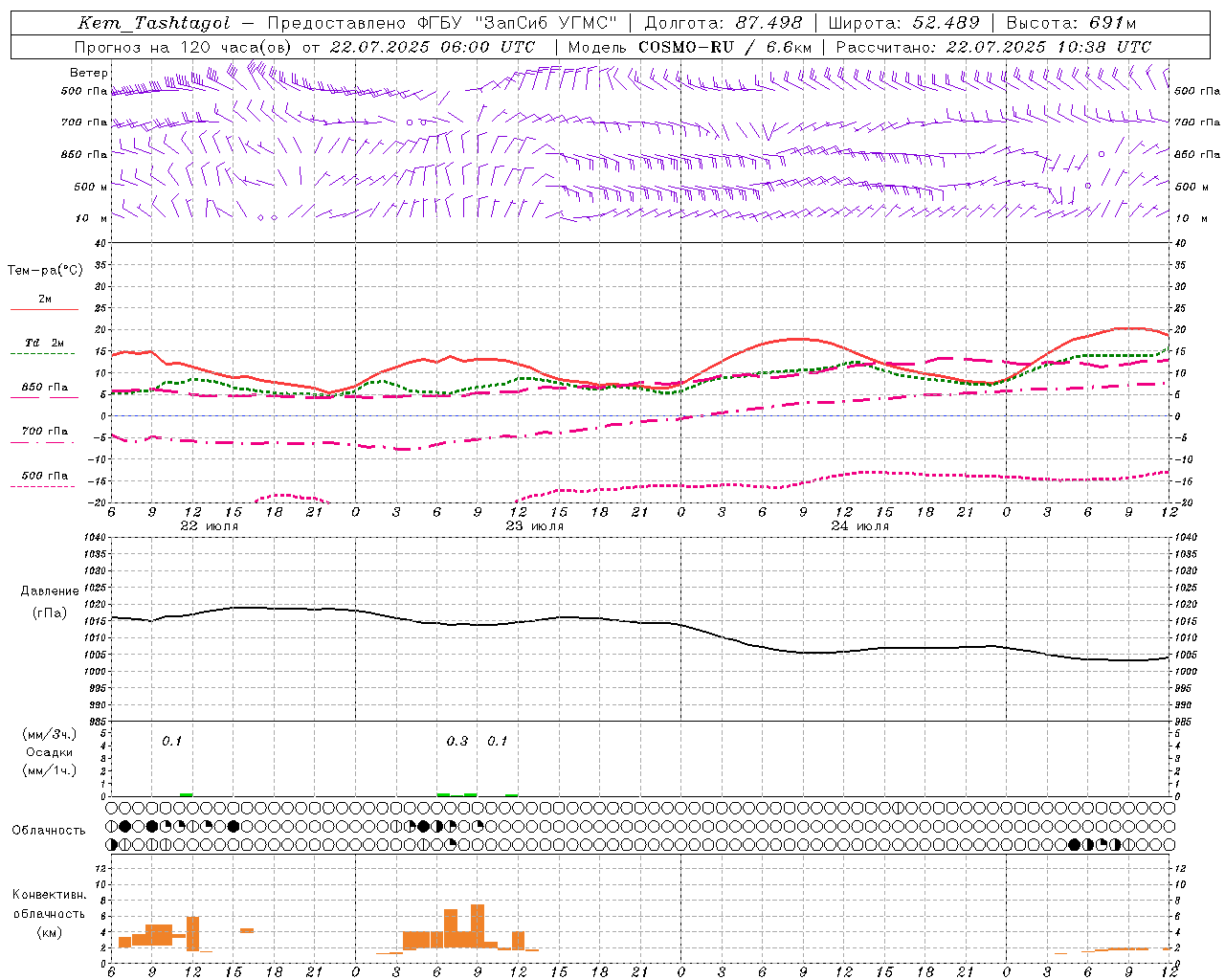
Task: Select the Давление panel label
Action: (50, 591)
